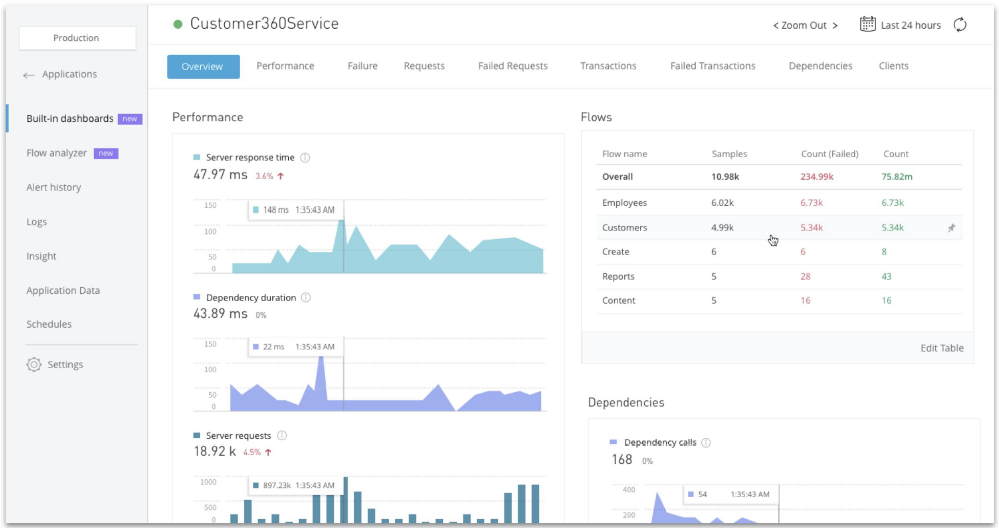The image size is (999, 528).
Task: Click info icon beside Dependency calls
Action: coord(706,442)
